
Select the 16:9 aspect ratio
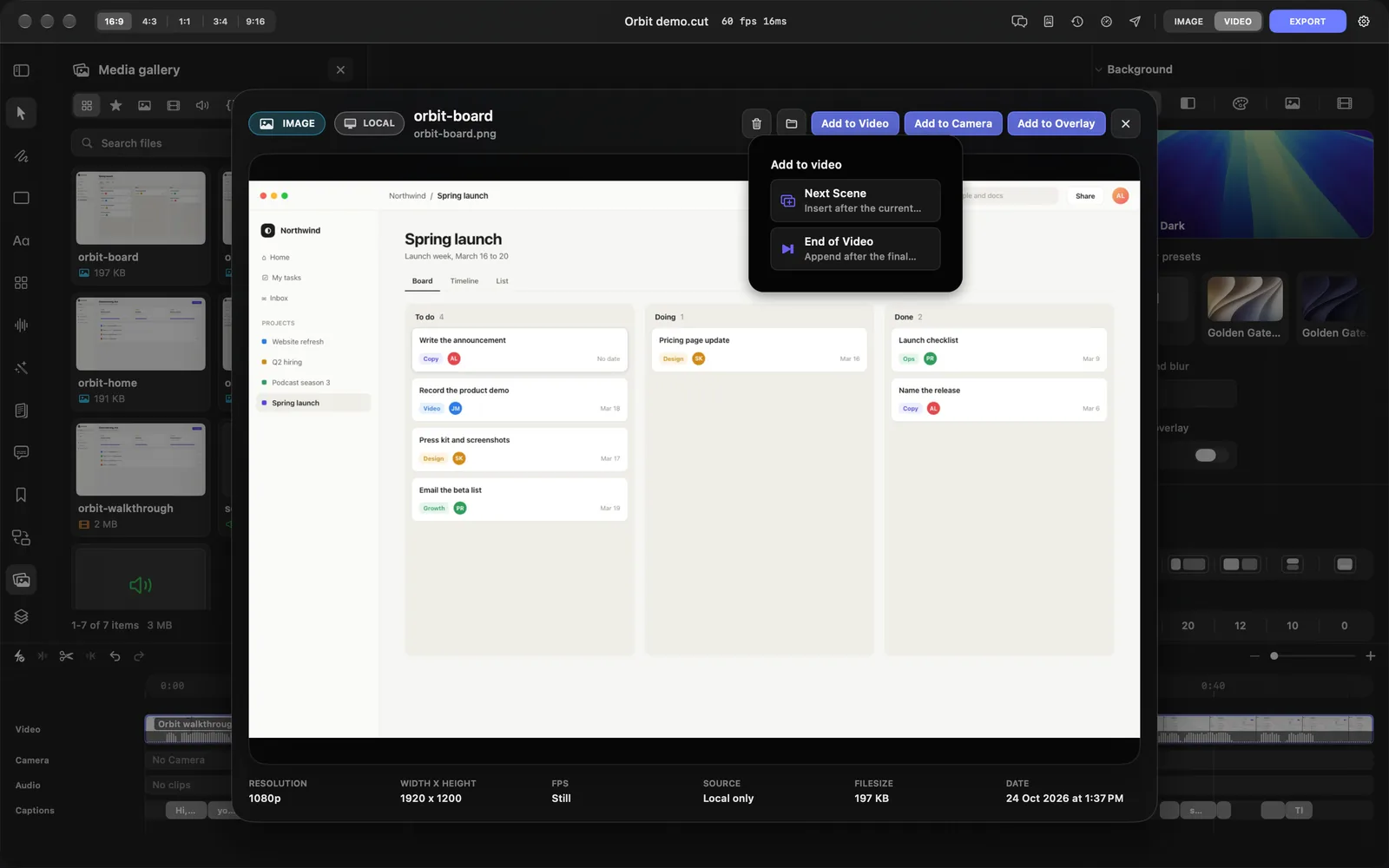coord(114,22)
